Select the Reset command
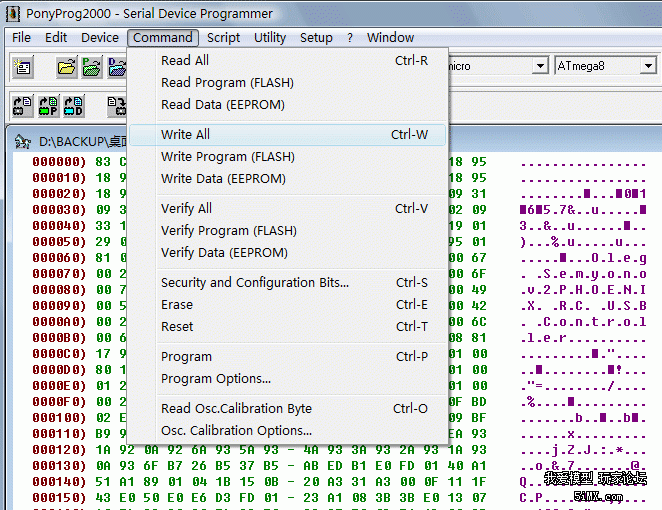 [x=287, y=326]
